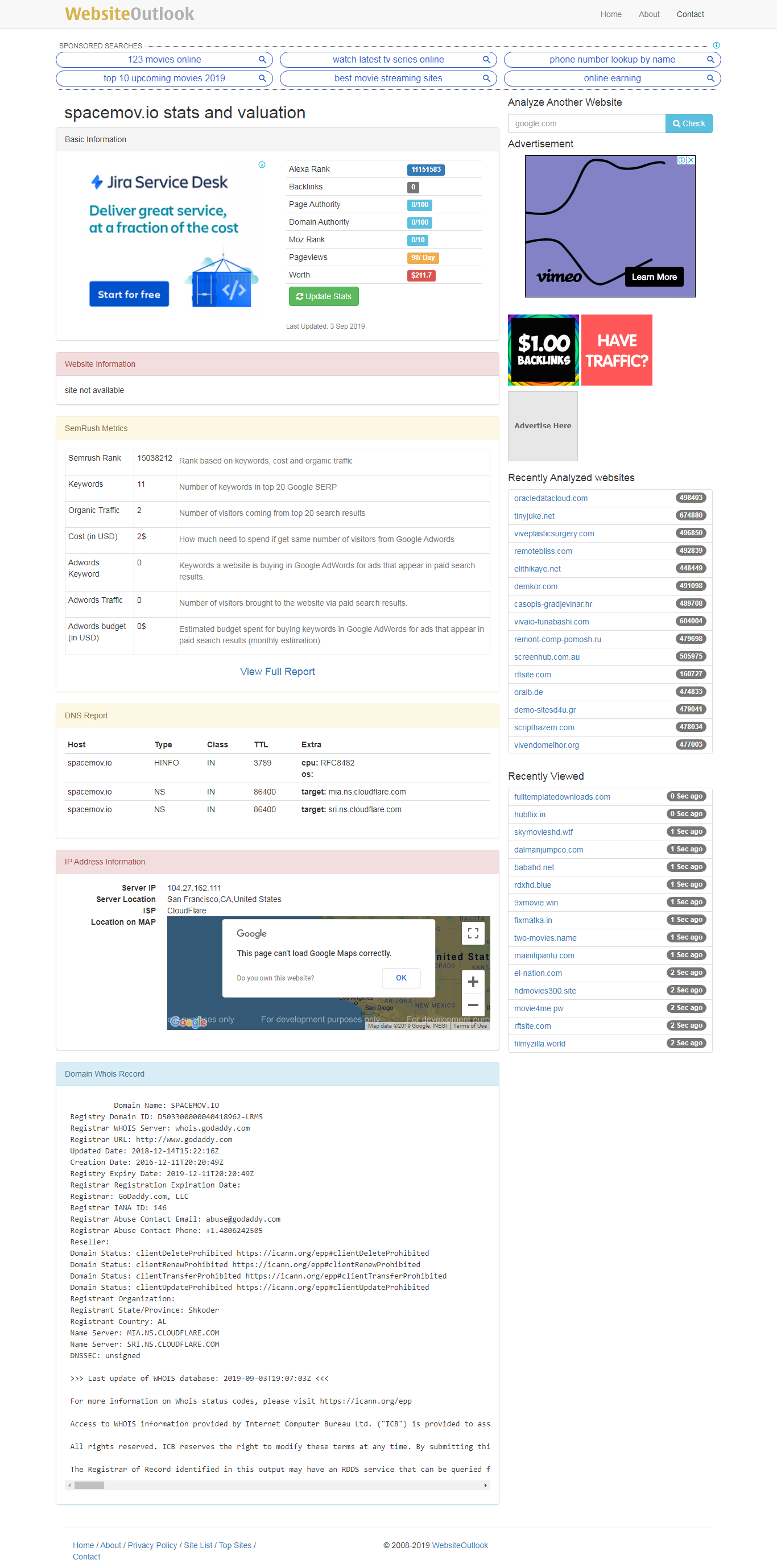Open the sponsored searches info icon
777x1568 pixels.
pos(716,45)
